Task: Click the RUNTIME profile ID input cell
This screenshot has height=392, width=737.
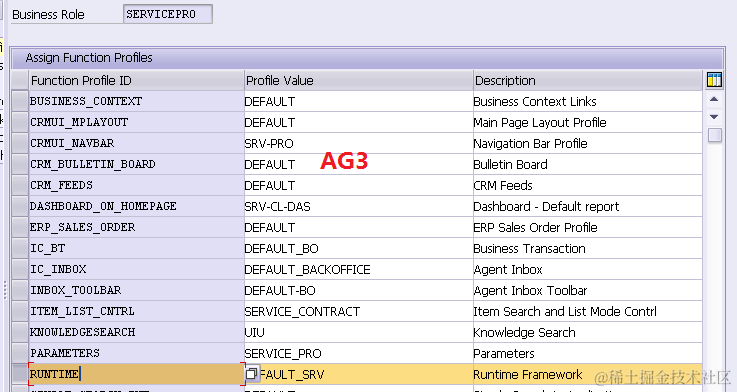Action: click(136, 374)
